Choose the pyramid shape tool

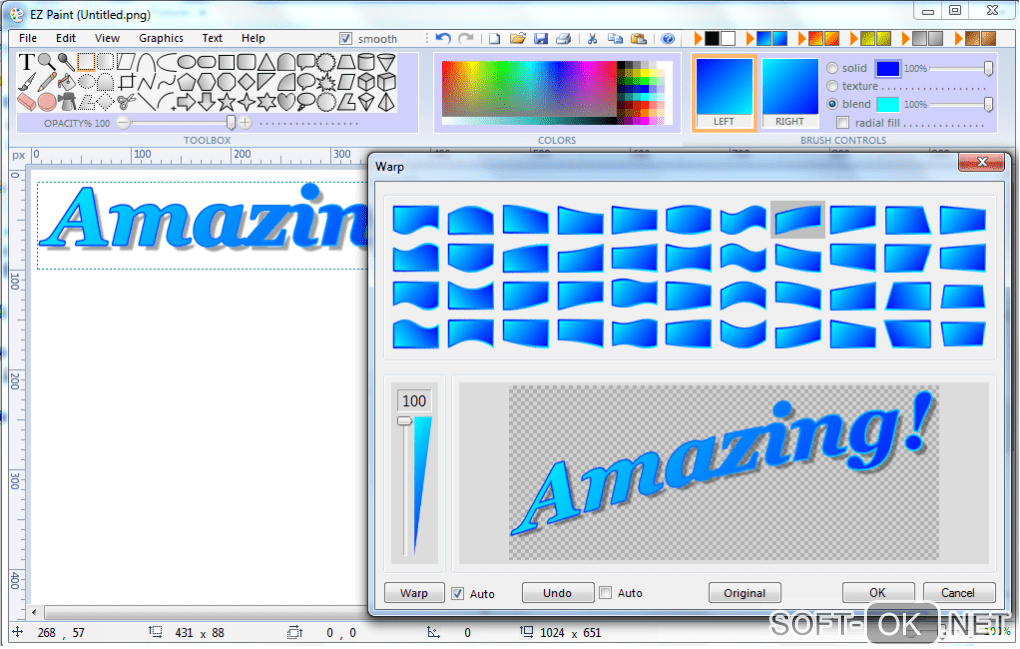[x=386, y=102]
